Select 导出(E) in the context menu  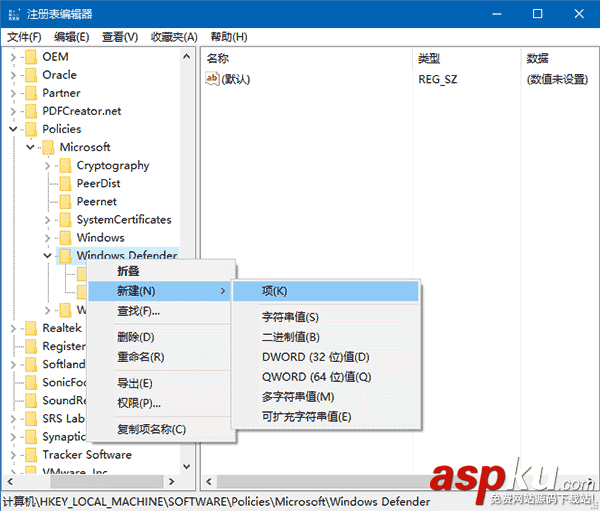(x=159, y=383)
